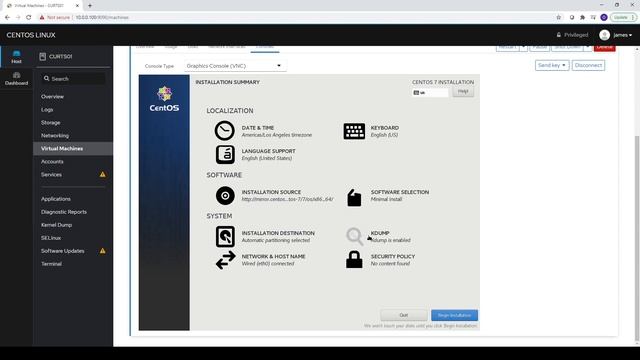Click the Quit button in installer
The width and height of the screenshot is (640, 360).
(404, 315)
